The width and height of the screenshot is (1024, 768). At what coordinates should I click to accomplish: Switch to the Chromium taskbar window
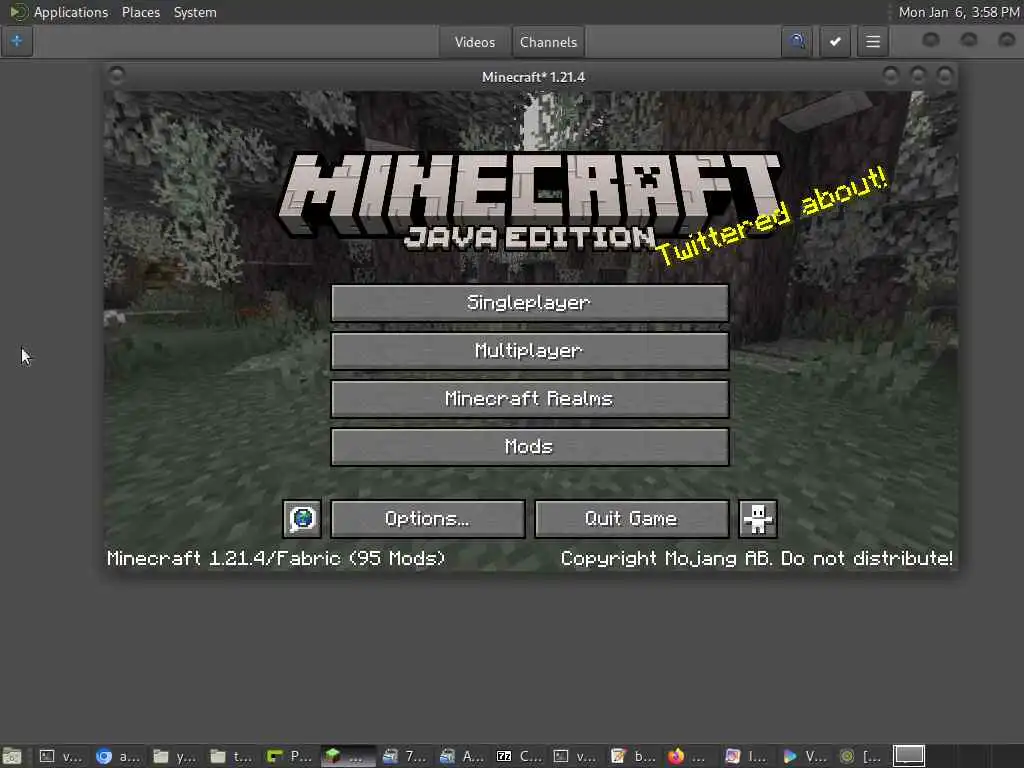click(x=118, y=756)
